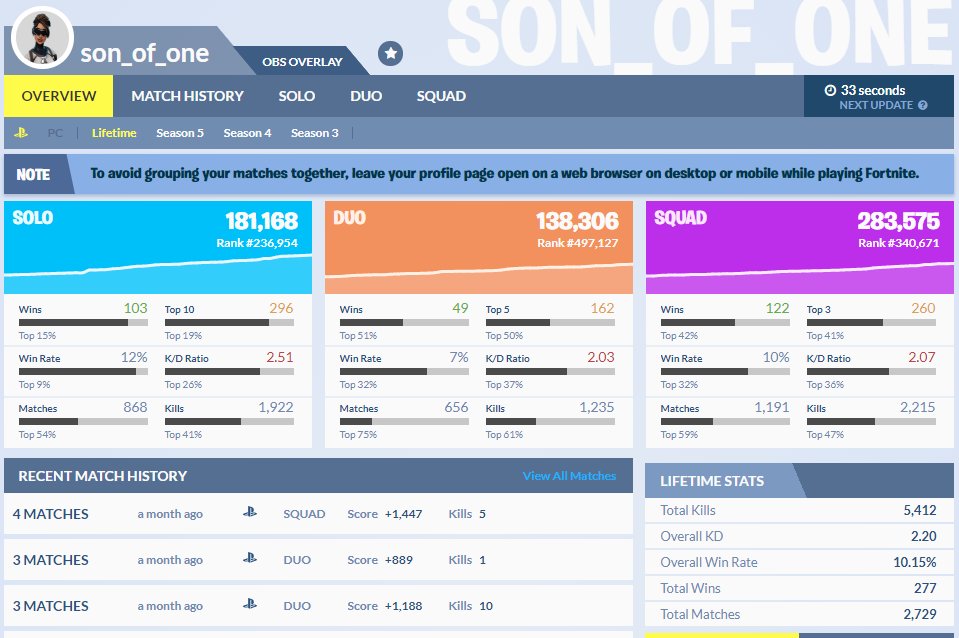Click PlayStation icon in 4 MATCHES row
The image size is (959, 638).
250,513
